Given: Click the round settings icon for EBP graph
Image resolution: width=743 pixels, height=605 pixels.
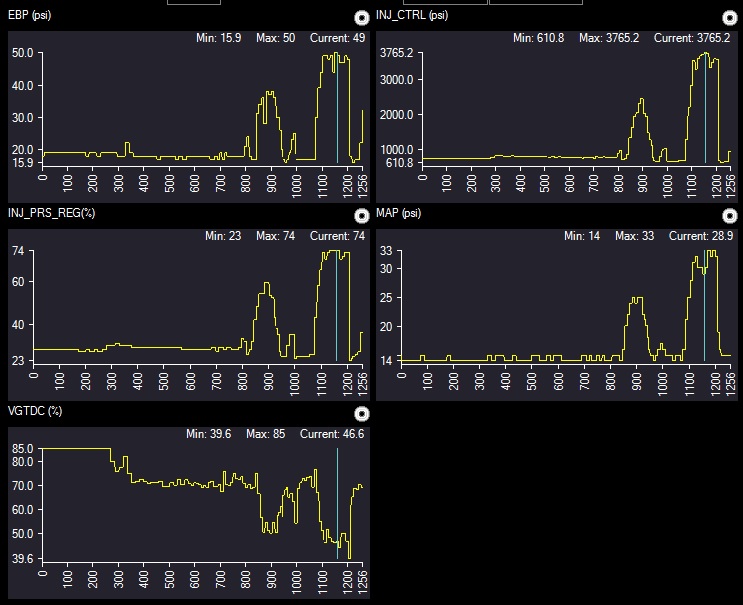Looking at the screenshot, I should [362, 17].
